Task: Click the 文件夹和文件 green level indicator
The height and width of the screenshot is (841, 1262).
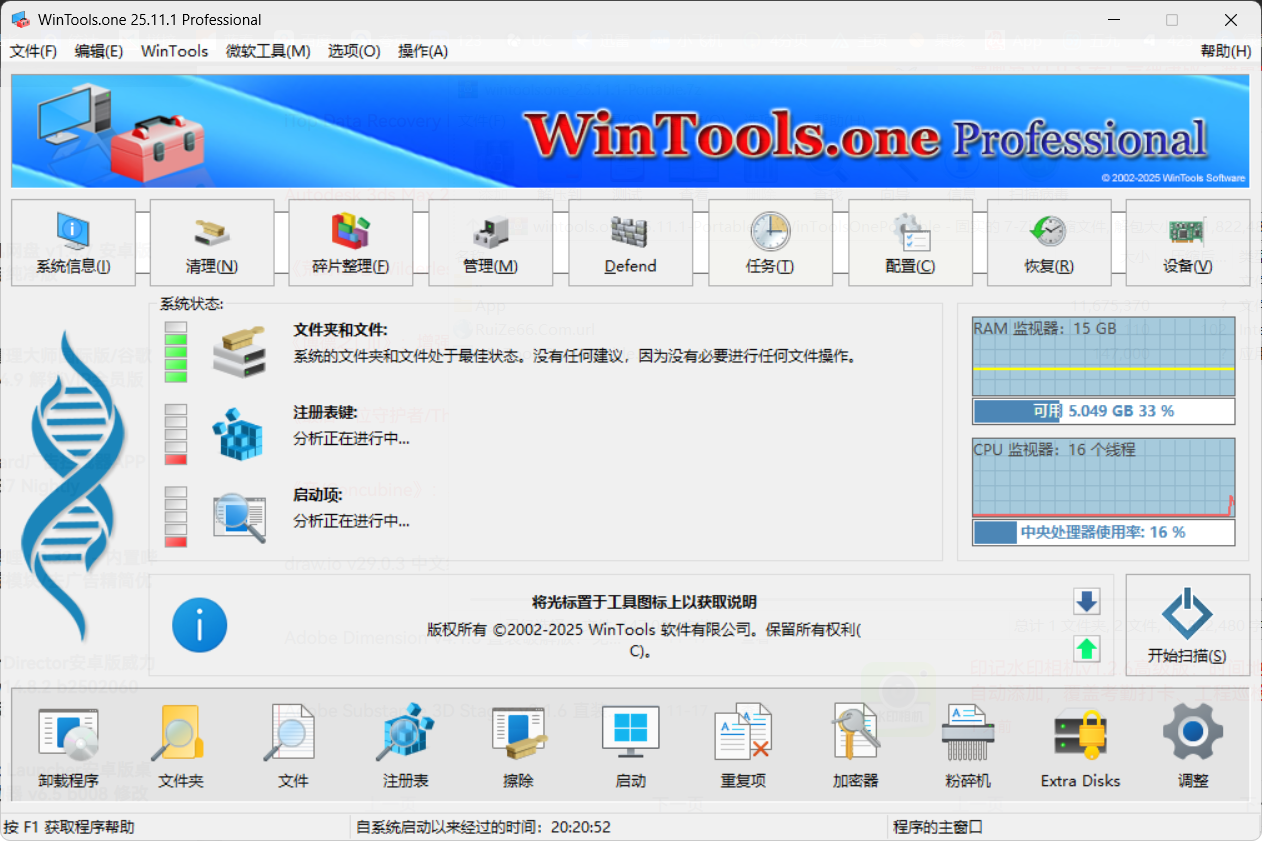Action: tap(176, 351)
